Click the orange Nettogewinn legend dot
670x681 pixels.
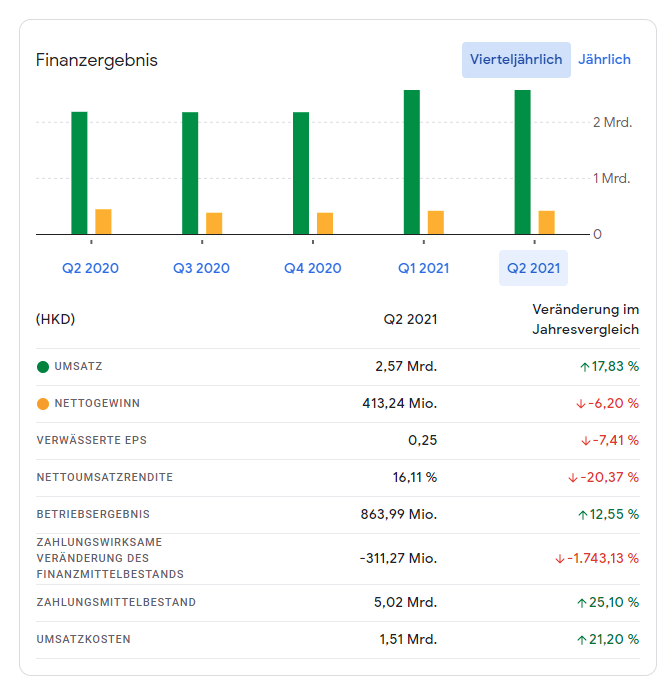pos(43,404)
